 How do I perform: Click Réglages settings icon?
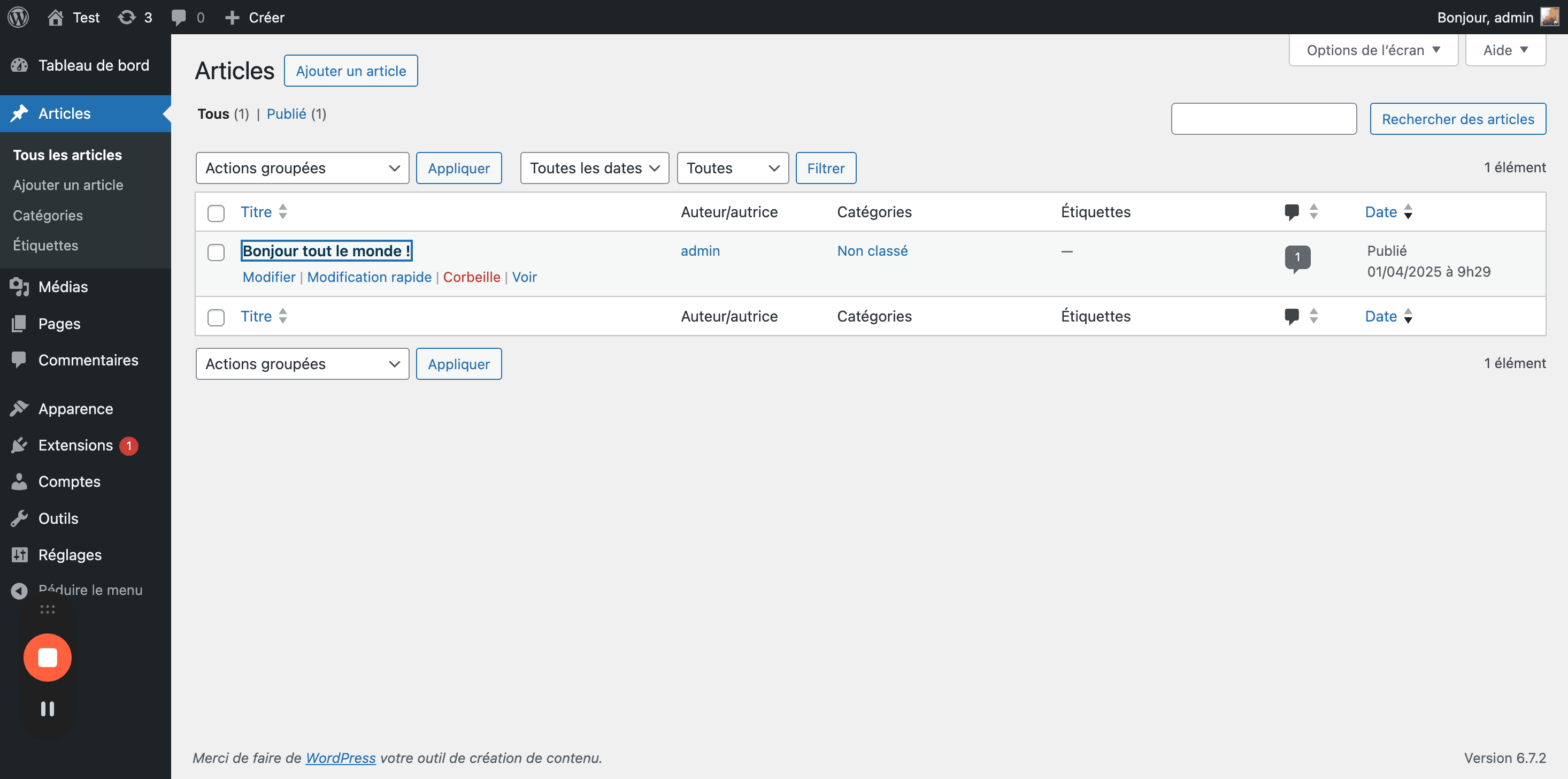19,555
